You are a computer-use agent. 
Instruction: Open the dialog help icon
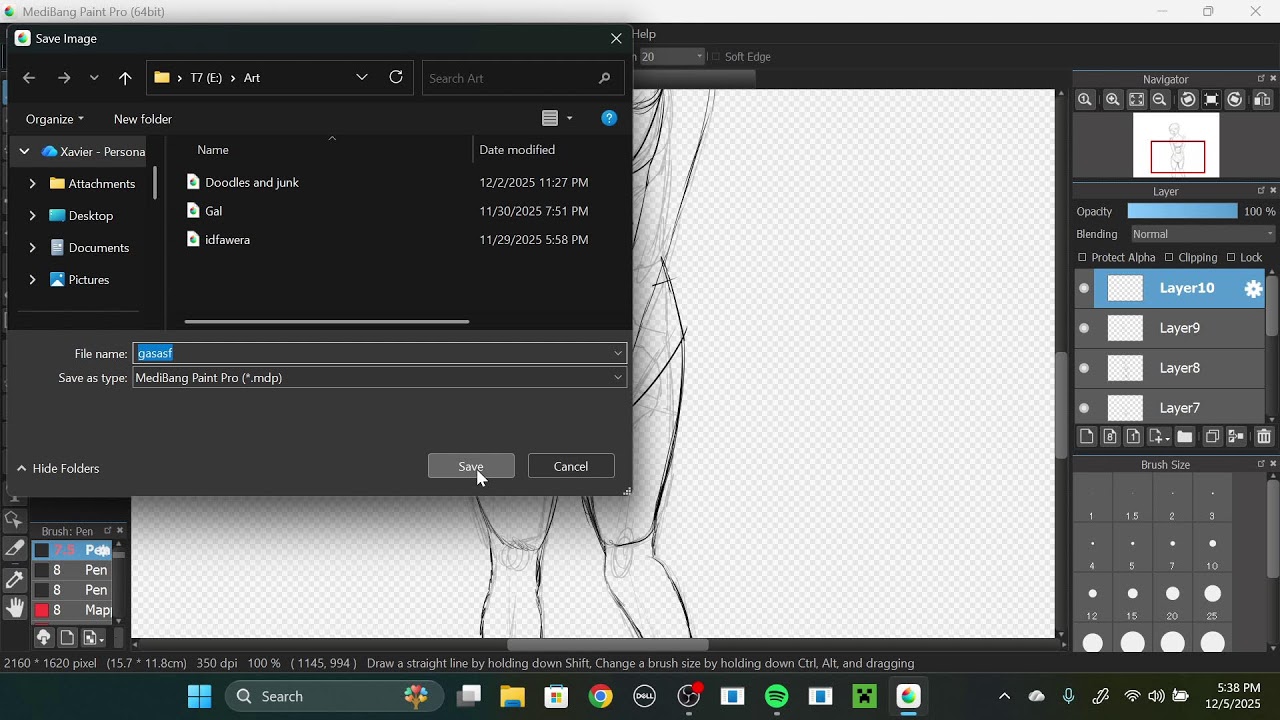(609, 118)
